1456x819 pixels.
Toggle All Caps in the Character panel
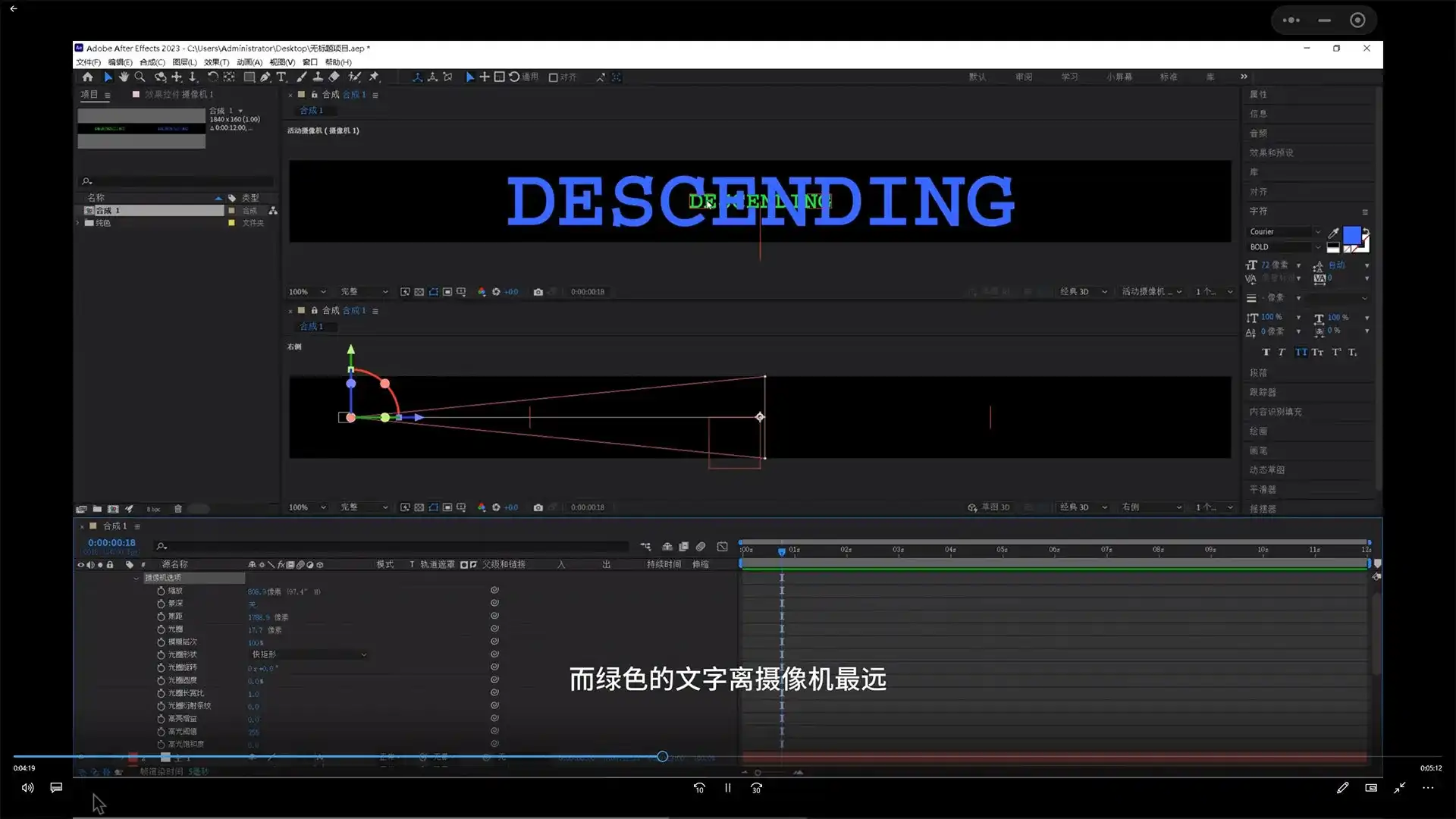pos(1301,352)
